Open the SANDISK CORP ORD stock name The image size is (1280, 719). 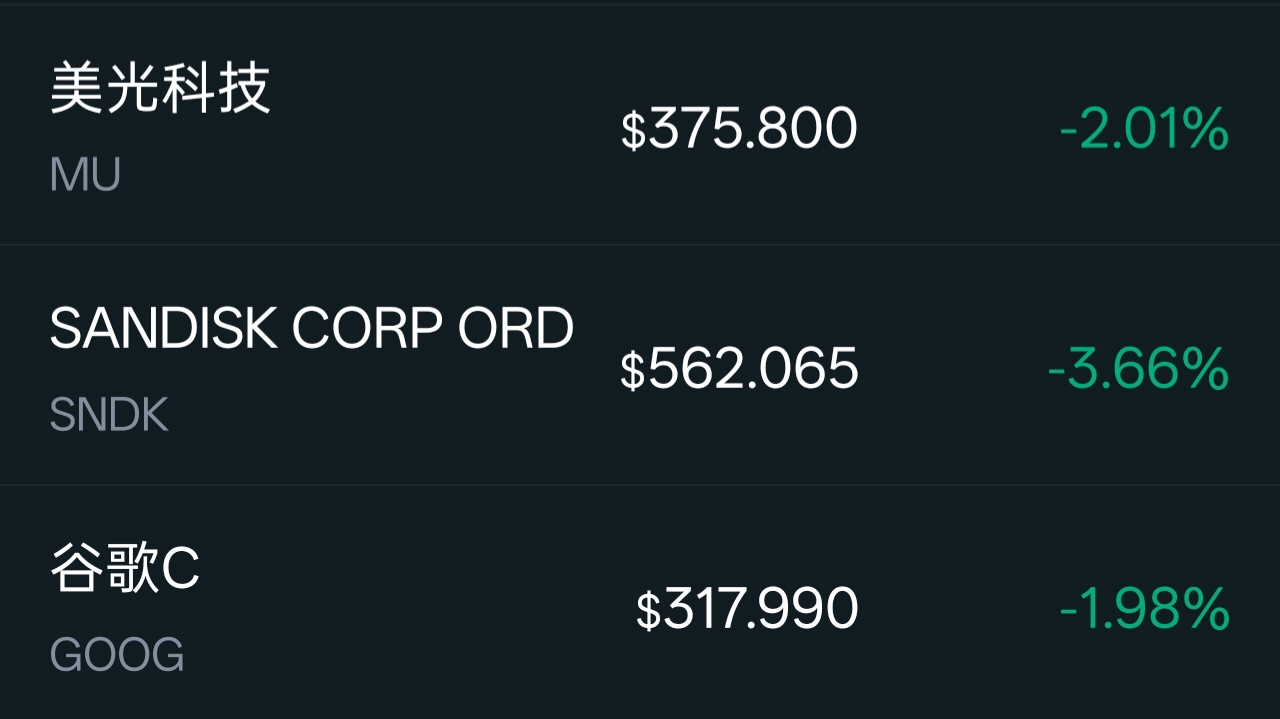click(311, 328)
